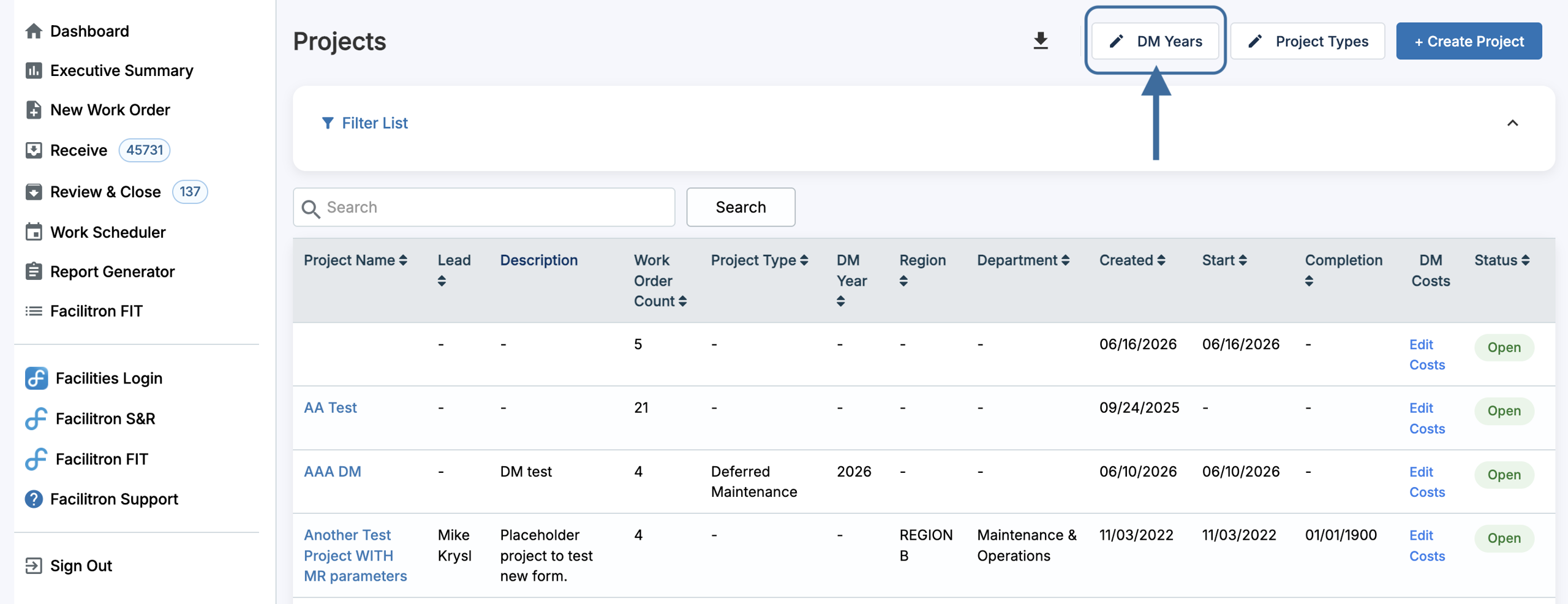Sort by Work Order Count
Image resolution: width=1568 pixels, height=604 pixels.
682,301
